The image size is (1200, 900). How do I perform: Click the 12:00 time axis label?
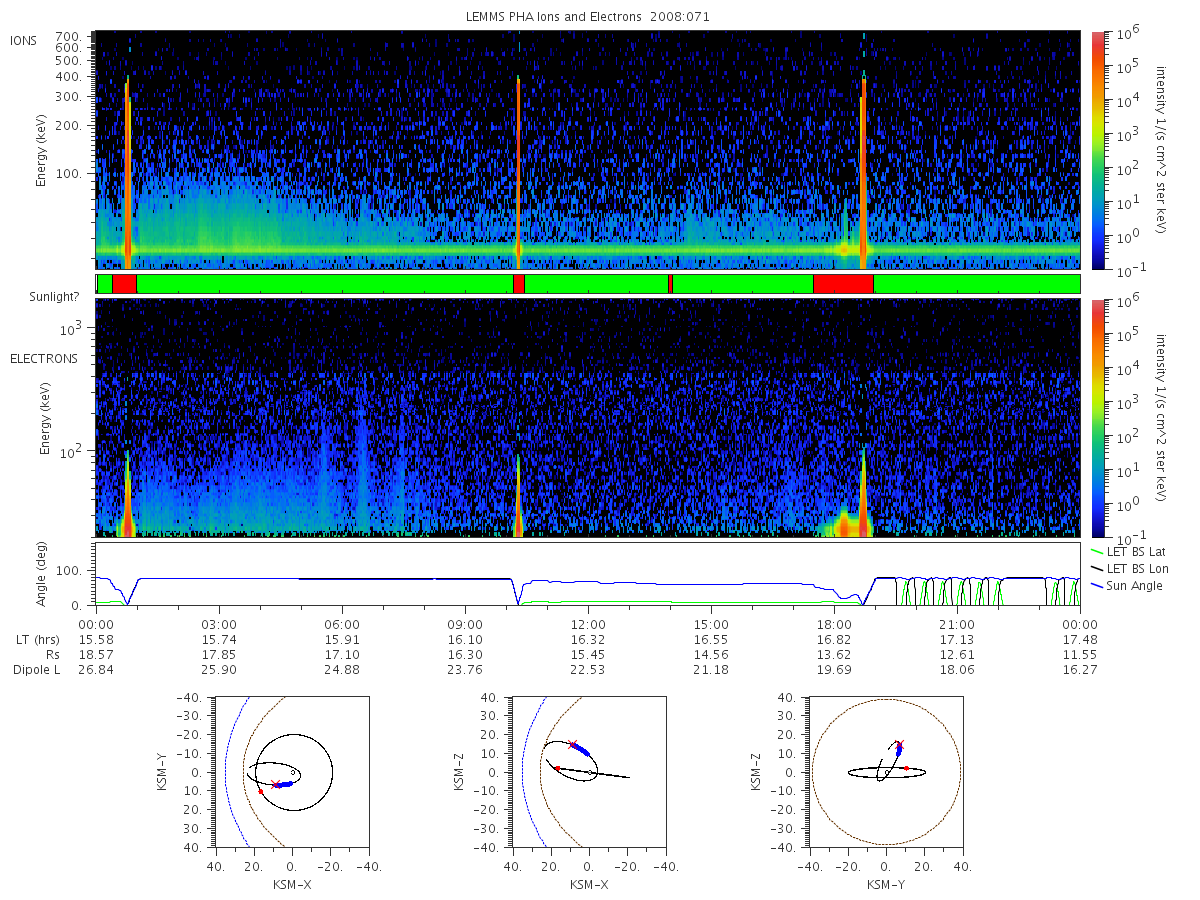pos(588,621)
